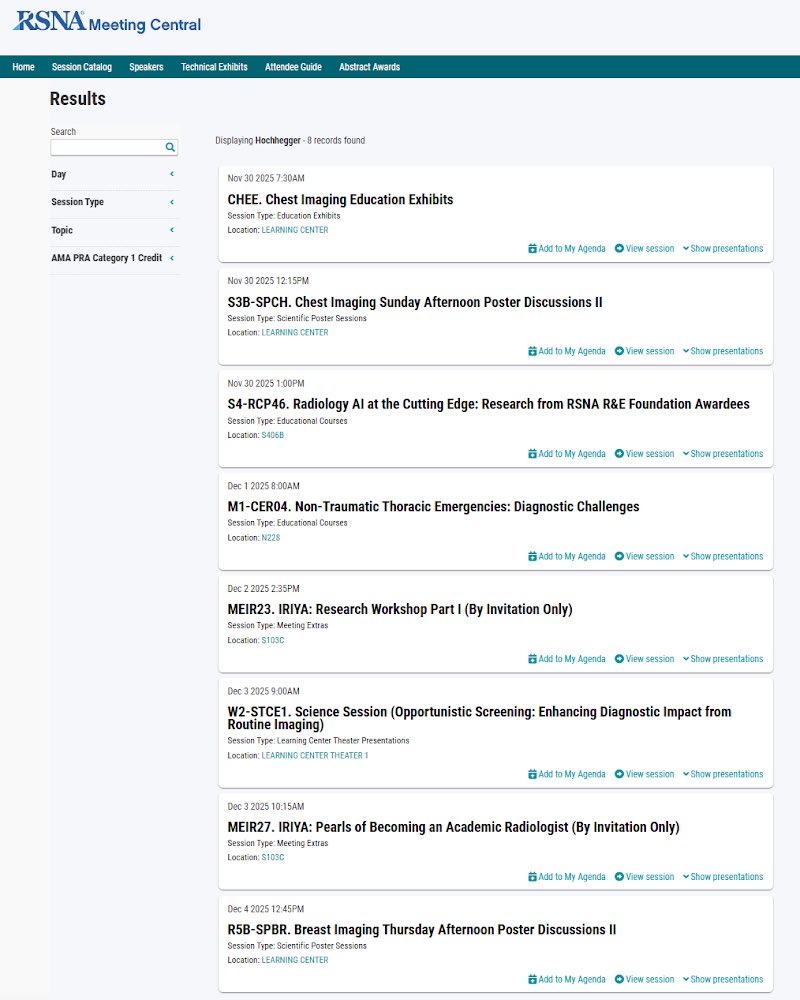View session S3B-SPCH Chest Imaging Sunday posters
This screenshot has height=1000, width=800.
pos(644,351)
